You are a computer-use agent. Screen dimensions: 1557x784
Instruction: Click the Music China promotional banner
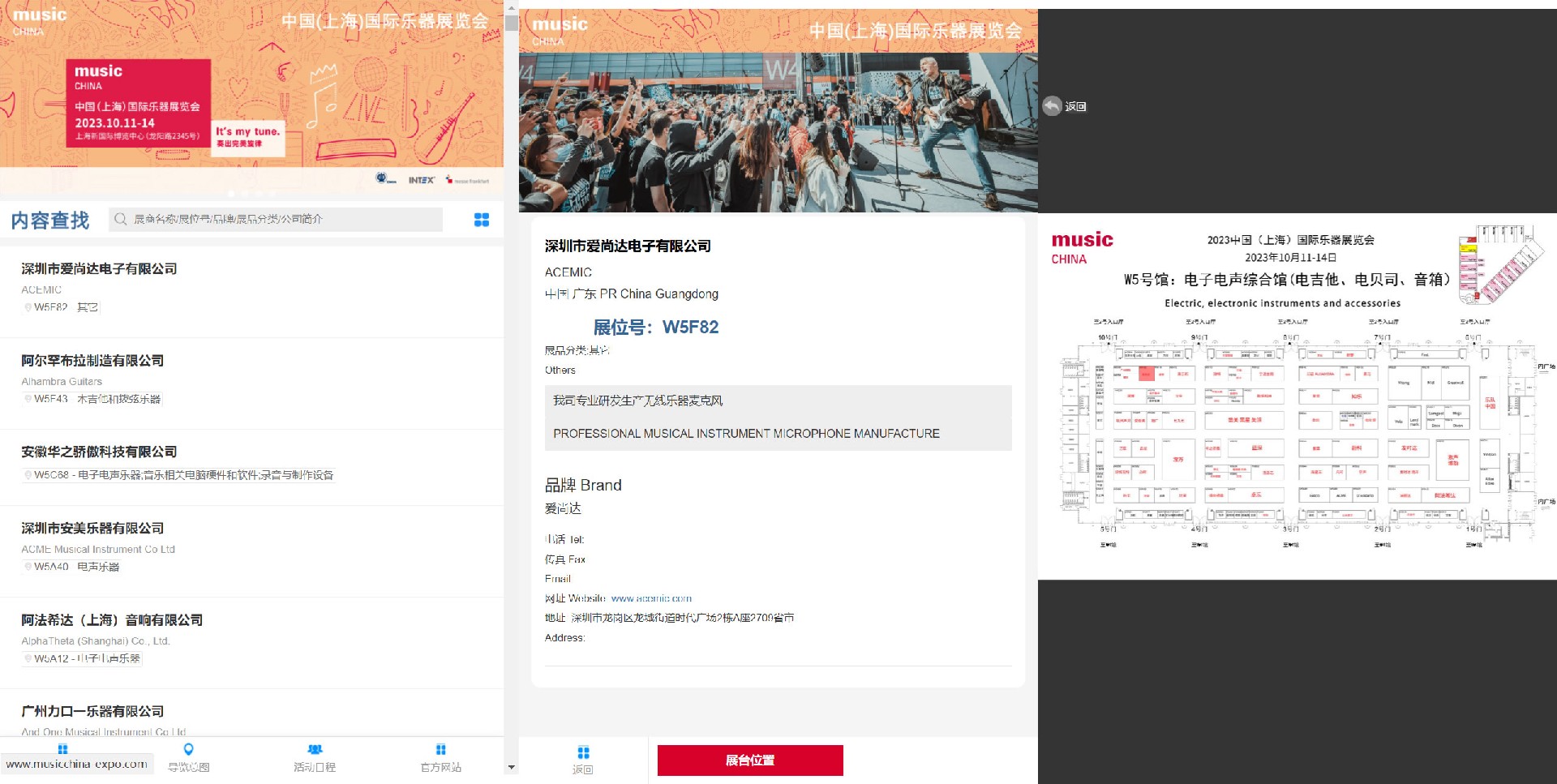pos(251,97)
